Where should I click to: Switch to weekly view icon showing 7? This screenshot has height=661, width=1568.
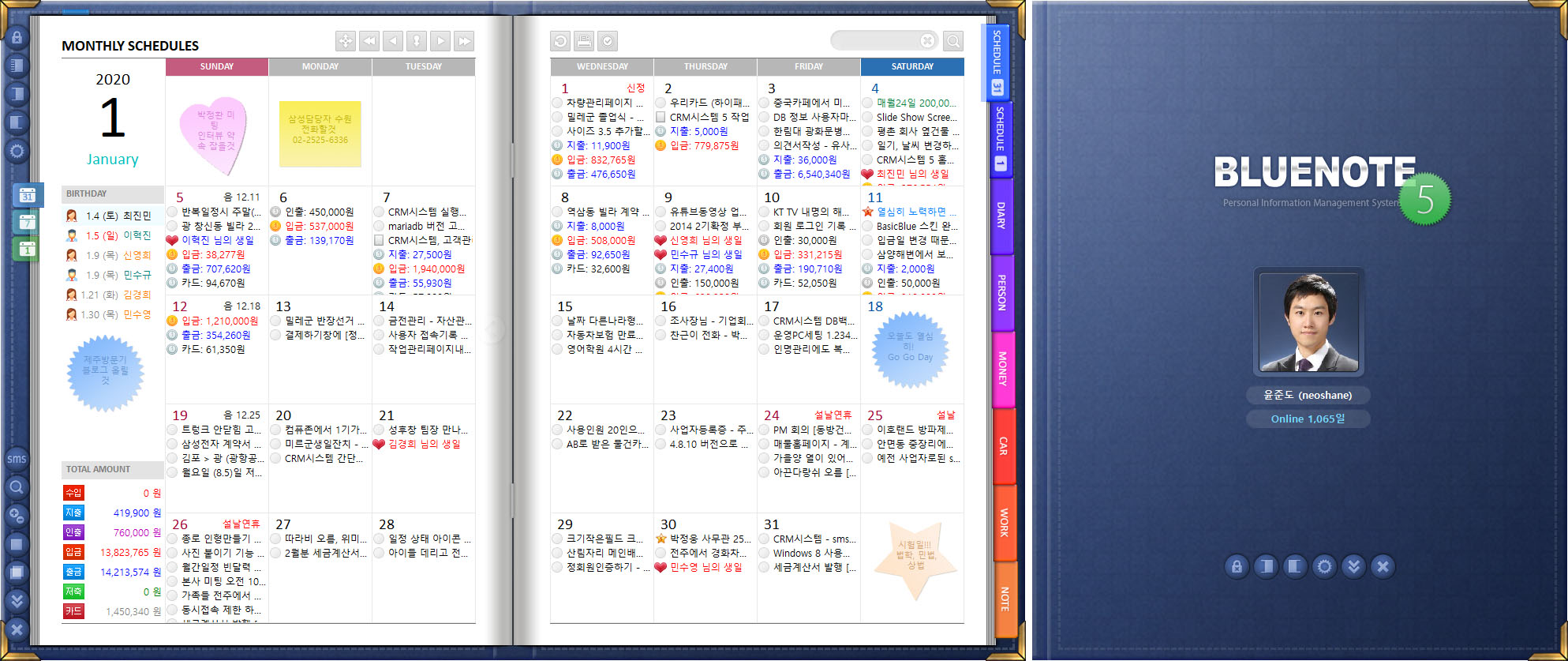[27, 222]
